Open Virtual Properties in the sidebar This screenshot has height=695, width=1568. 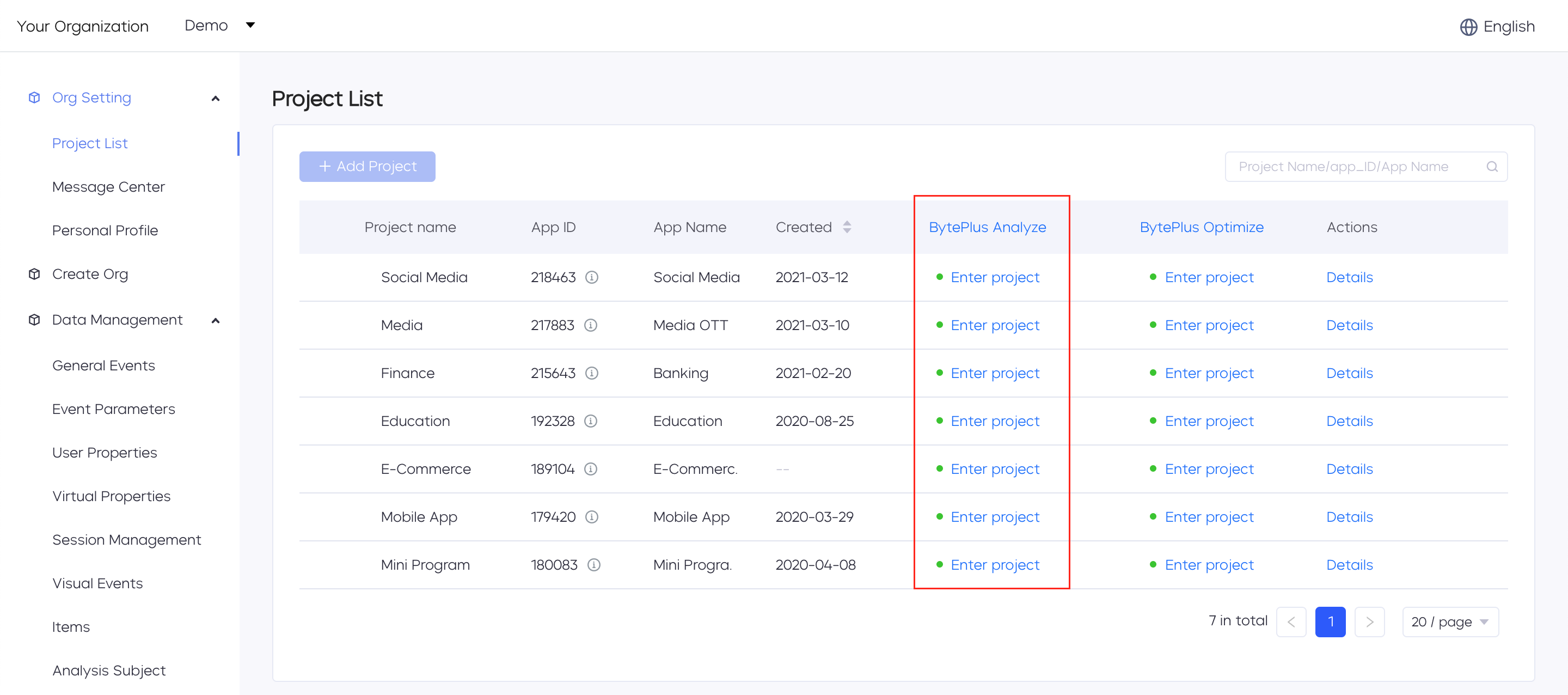coord(112,496)
